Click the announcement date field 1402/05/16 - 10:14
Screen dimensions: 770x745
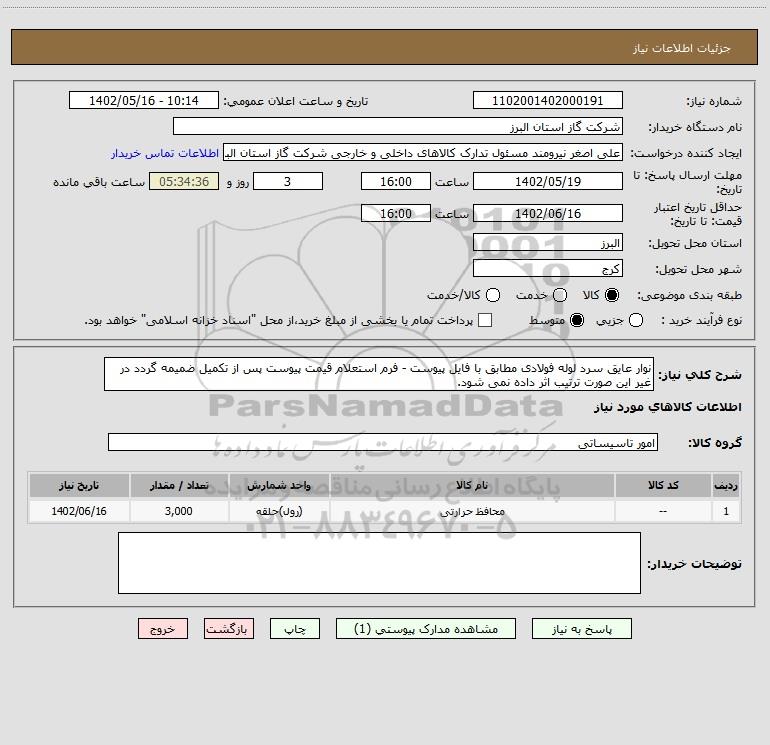click(144, 101)
